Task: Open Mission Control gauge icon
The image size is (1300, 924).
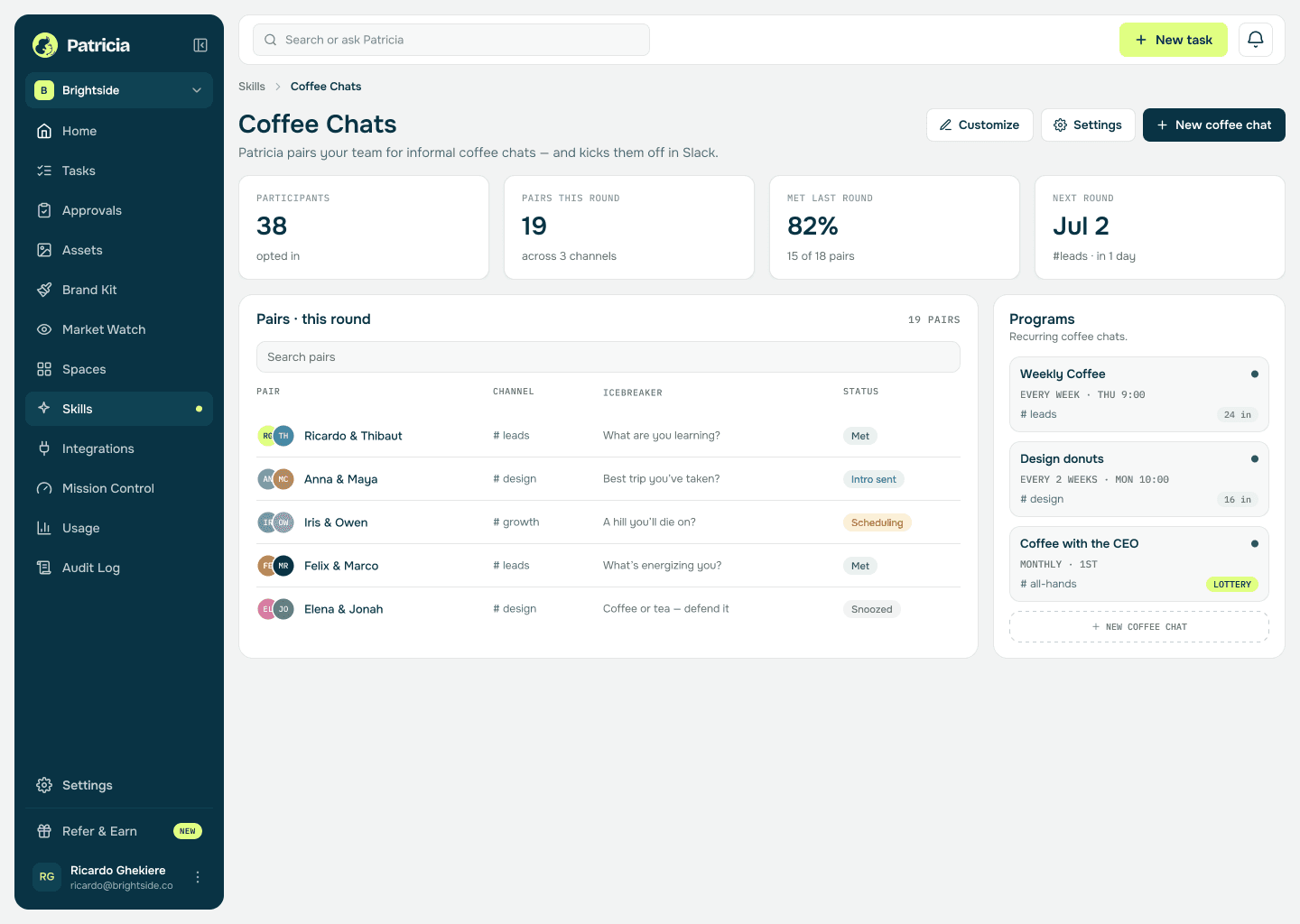Action: 44,488
